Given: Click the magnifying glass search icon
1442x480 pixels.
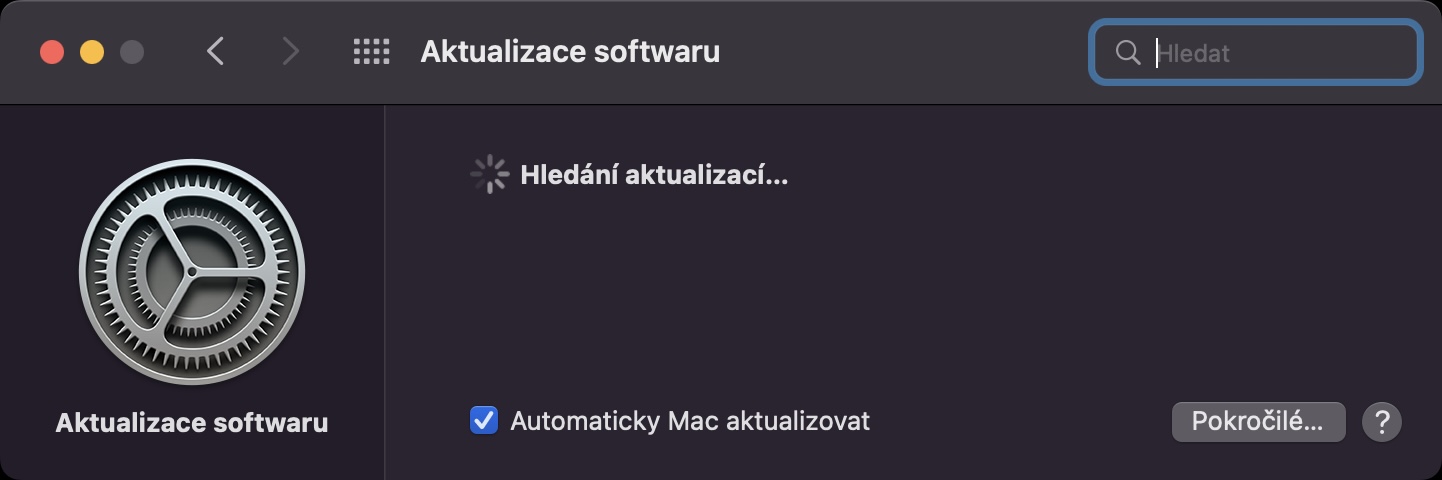Looking at the screenshot, I should click(1128, 53).
